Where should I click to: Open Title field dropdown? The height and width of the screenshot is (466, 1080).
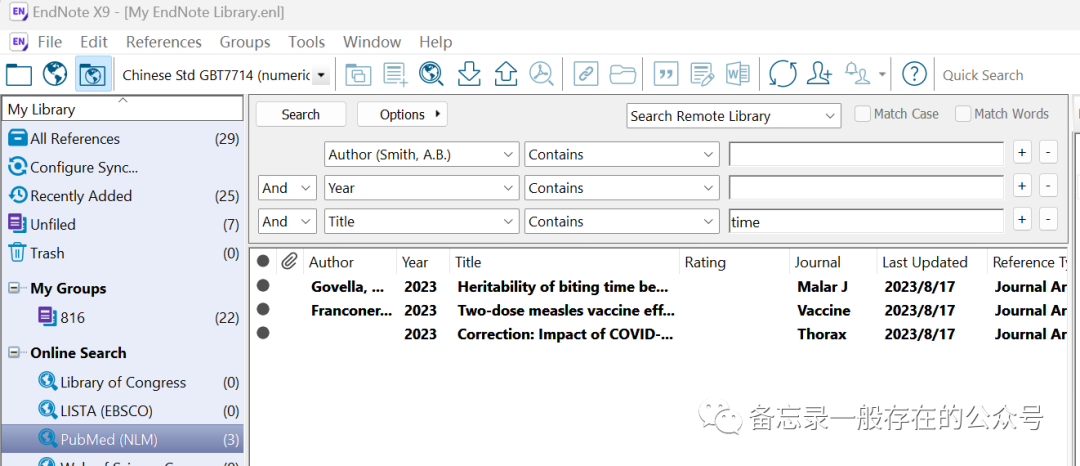pos(422,222)
